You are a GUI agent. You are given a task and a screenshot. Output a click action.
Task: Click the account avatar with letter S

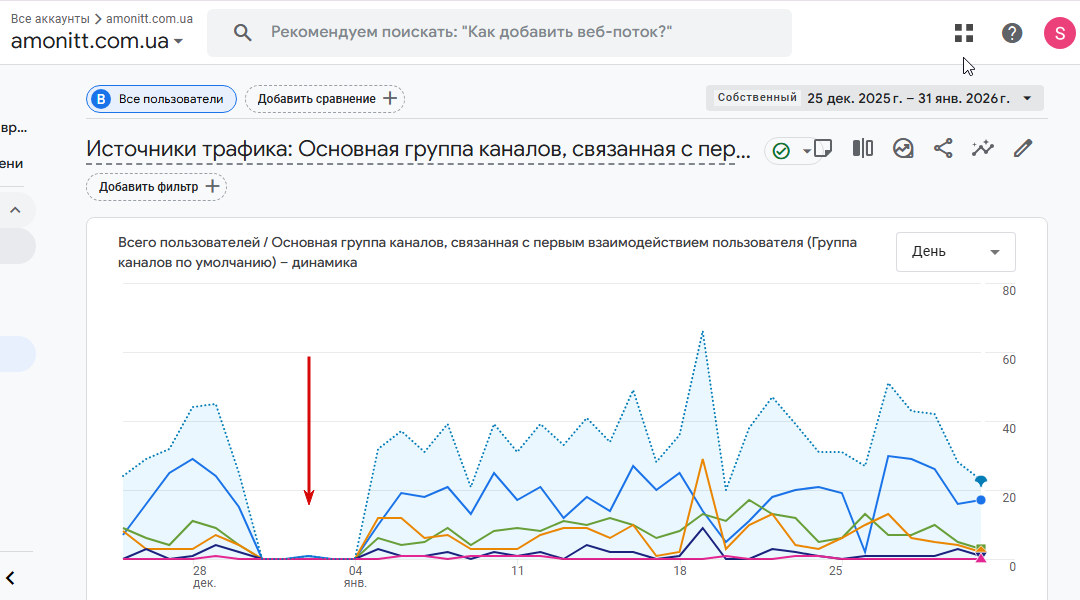click(1059, 33)
